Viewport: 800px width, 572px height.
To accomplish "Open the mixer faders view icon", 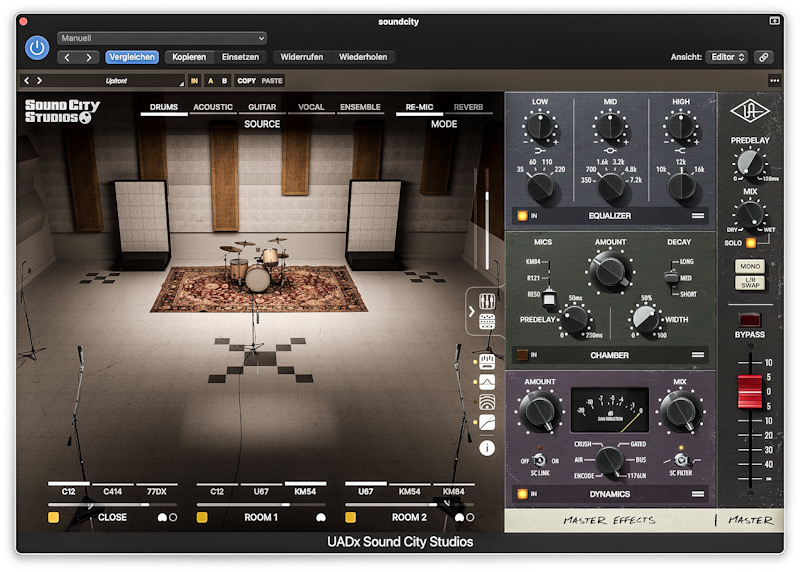I will [487, 302].
